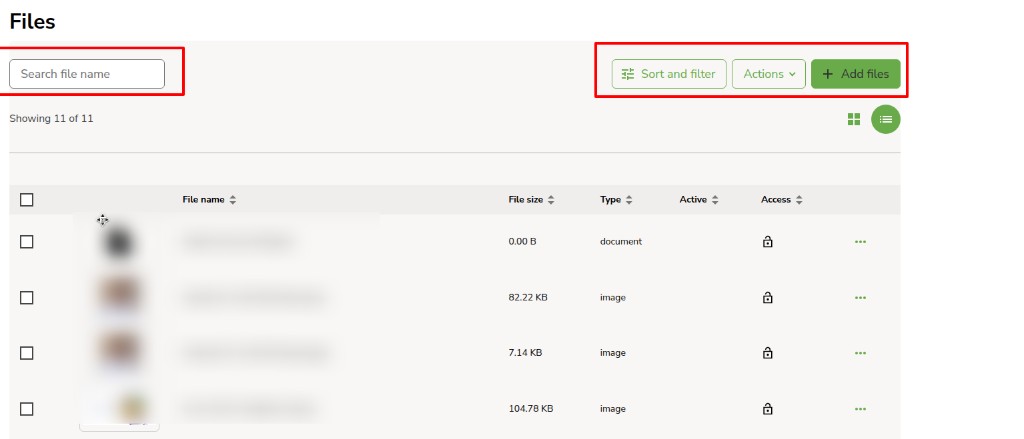Select the 7.14 KB image row checkbox
The image size is (1024, 439).
coord(26,353)
